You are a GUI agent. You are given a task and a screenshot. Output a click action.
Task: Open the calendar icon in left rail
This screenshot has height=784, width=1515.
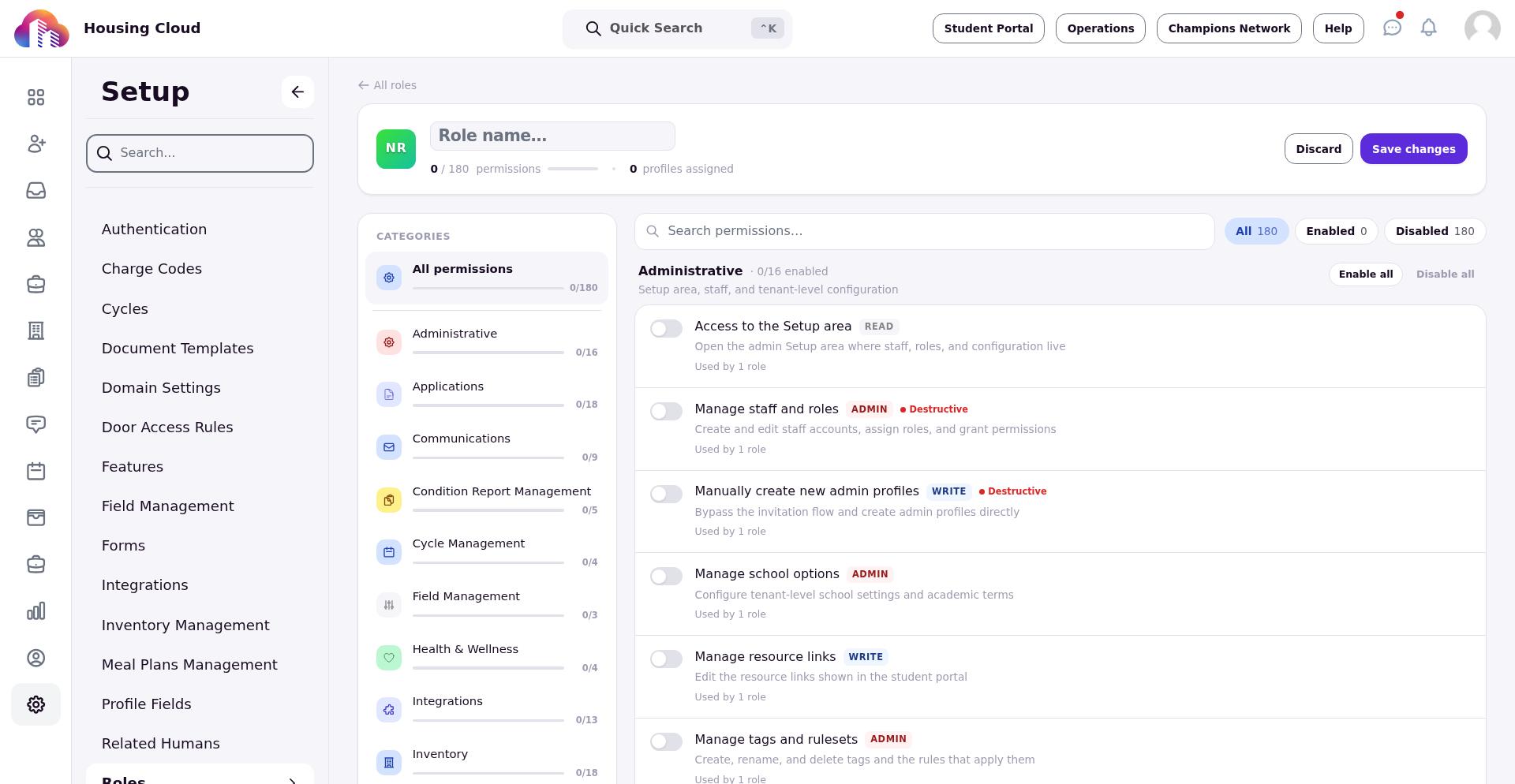pos(36,471)
